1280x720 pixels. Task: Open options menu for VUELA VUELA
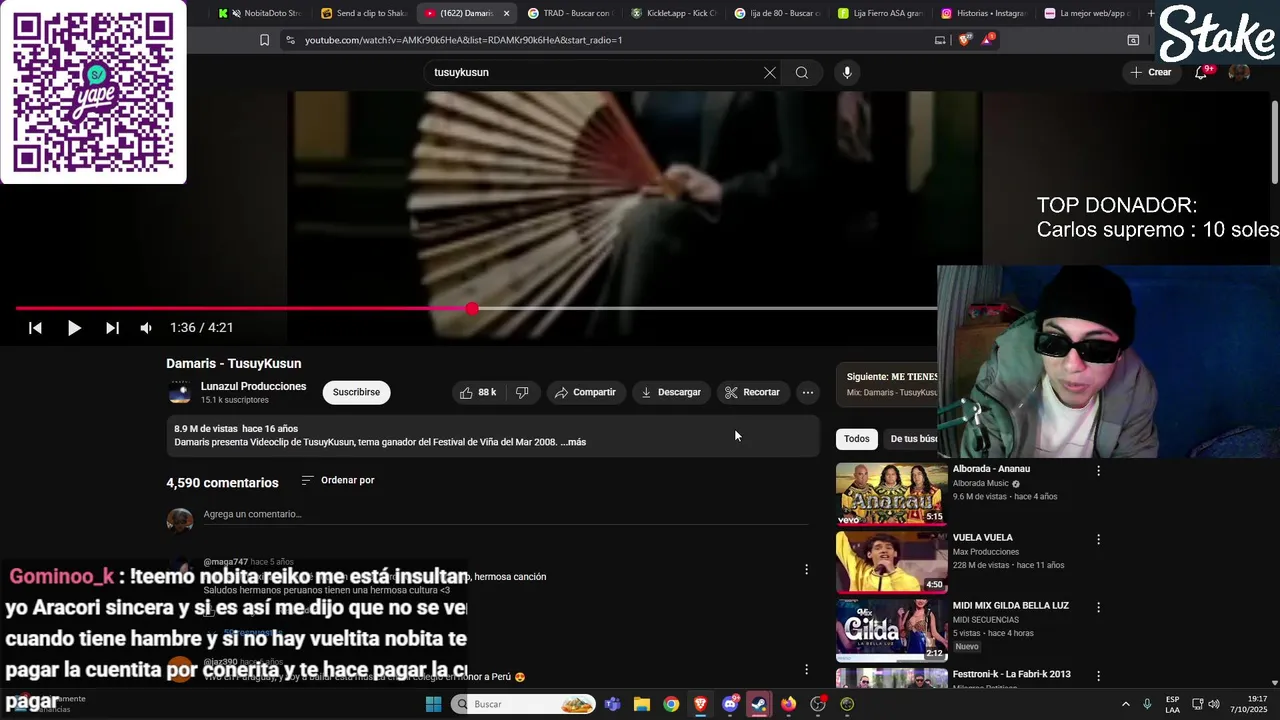pos(1098,539)
